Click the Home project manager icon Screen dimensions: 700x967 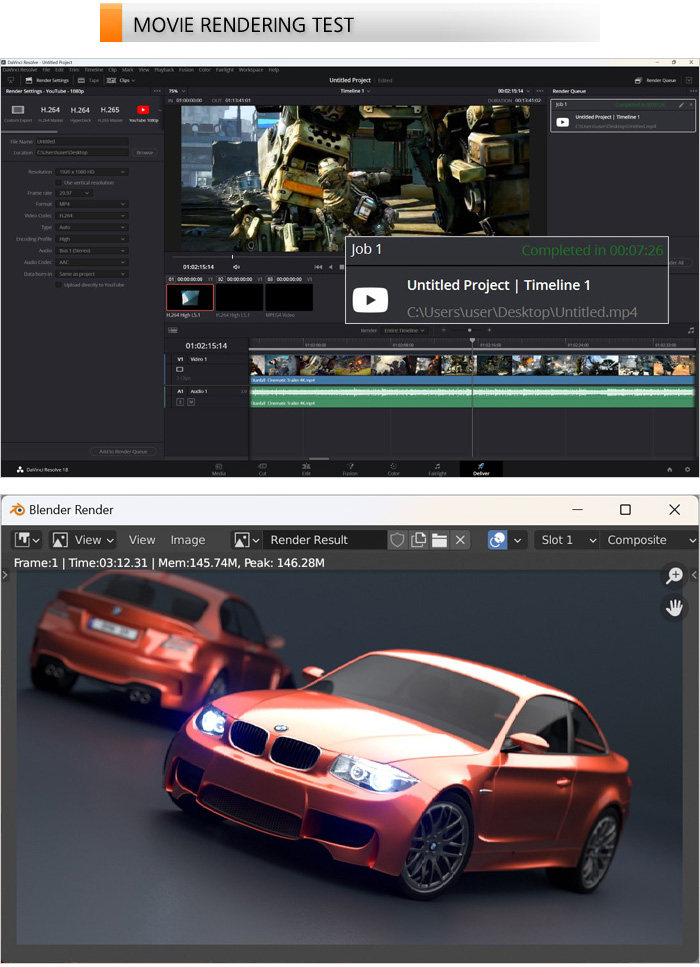coord(670,470)
